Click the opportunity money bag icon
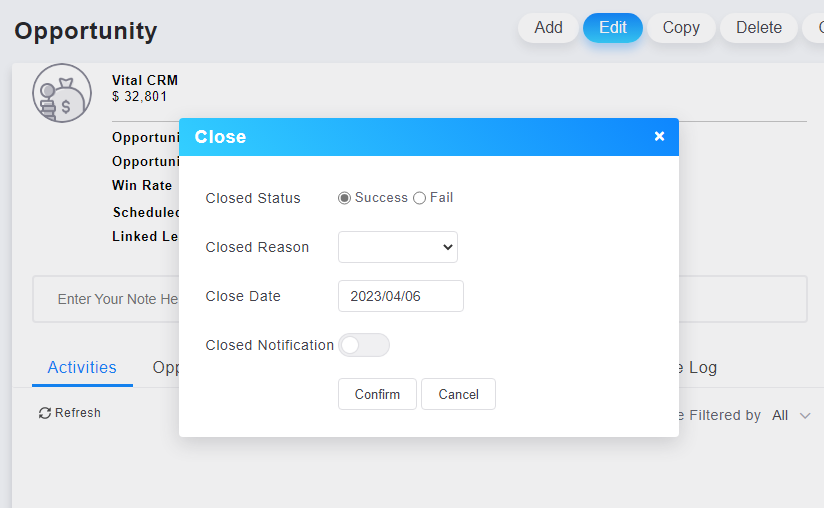The height and width of the screenshot is (508, 824). pos(61,93)
